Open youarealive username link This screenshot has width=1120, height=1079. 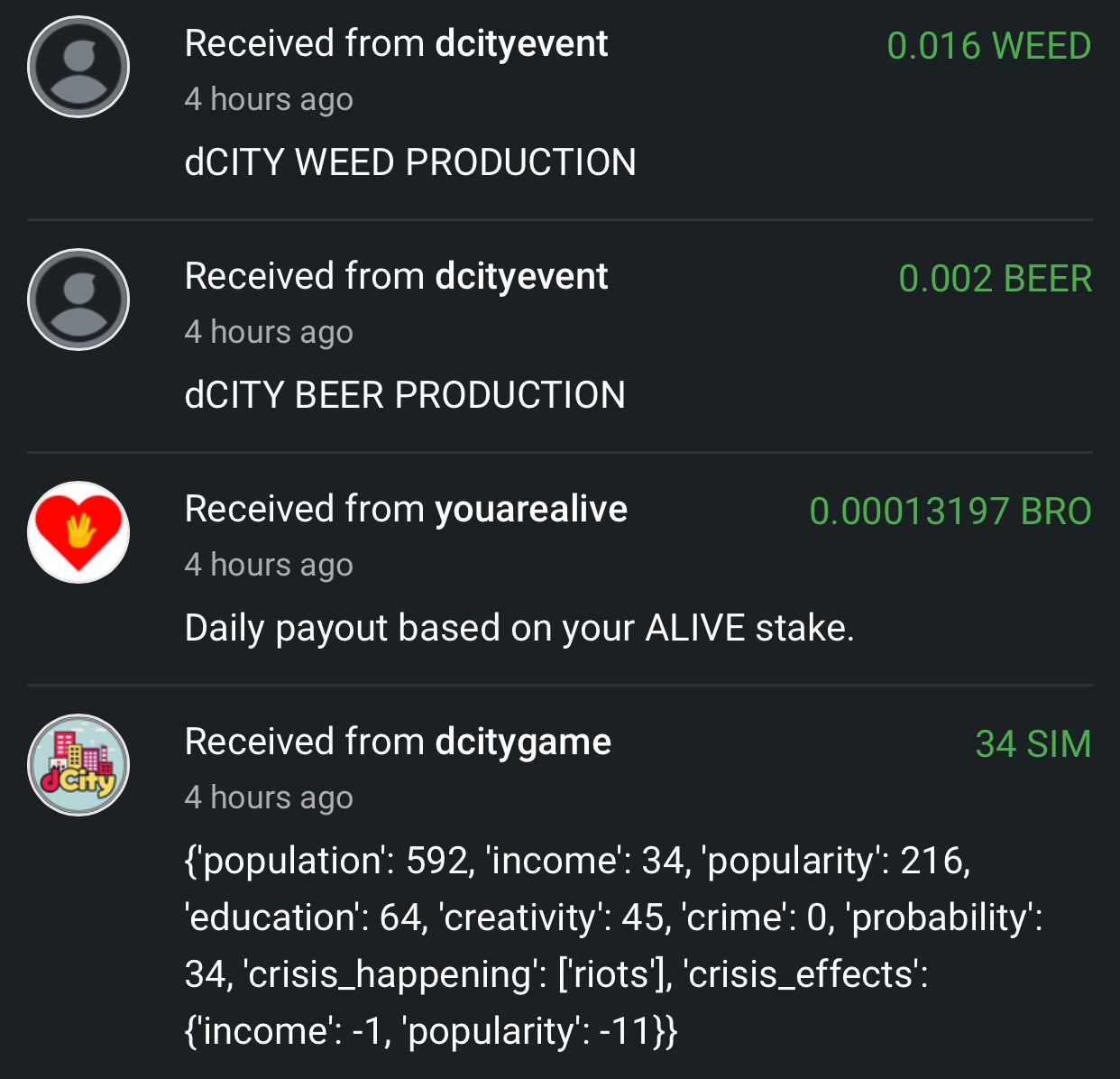pos(531,509)
